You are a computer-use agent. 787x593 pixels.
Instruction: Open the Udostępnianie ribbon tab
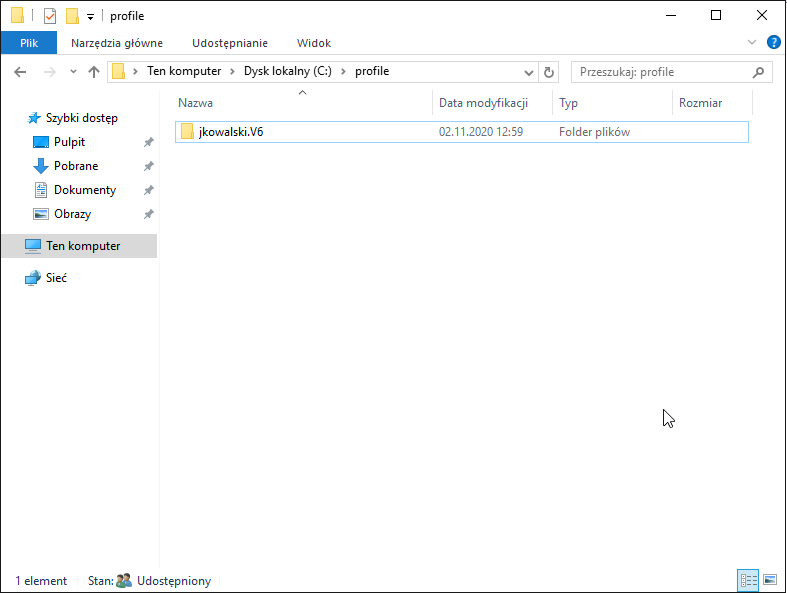click(x=230, y=43)
